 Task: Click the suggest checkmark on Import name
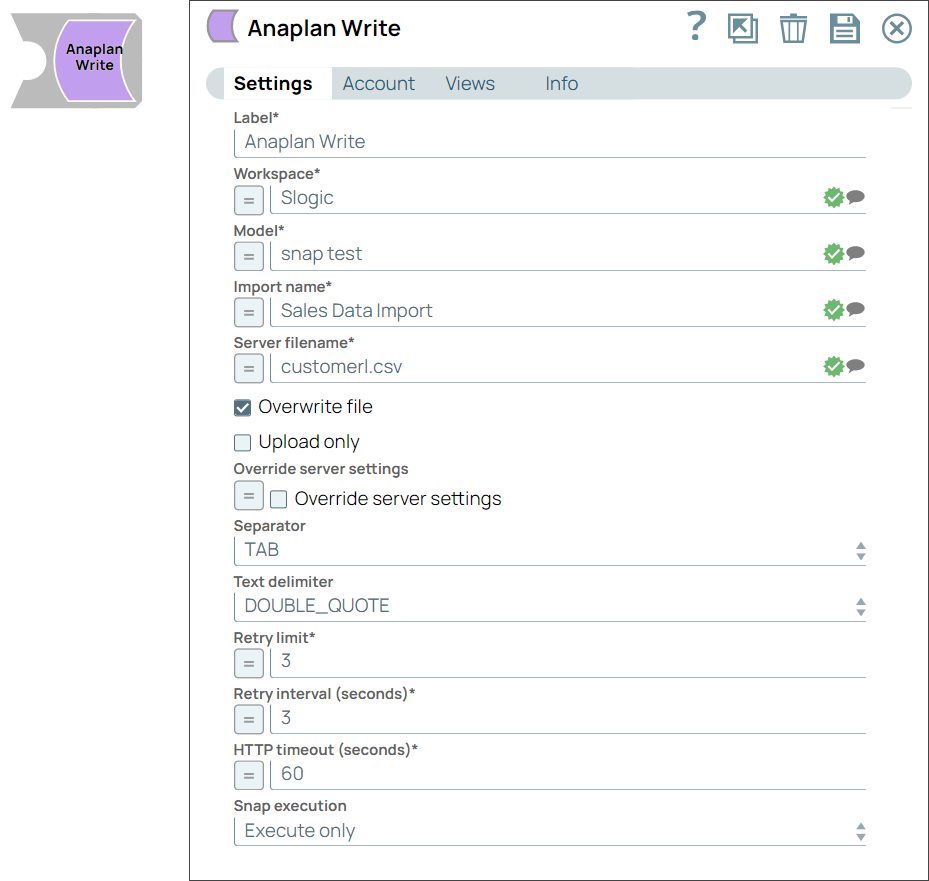pos(833,309)
